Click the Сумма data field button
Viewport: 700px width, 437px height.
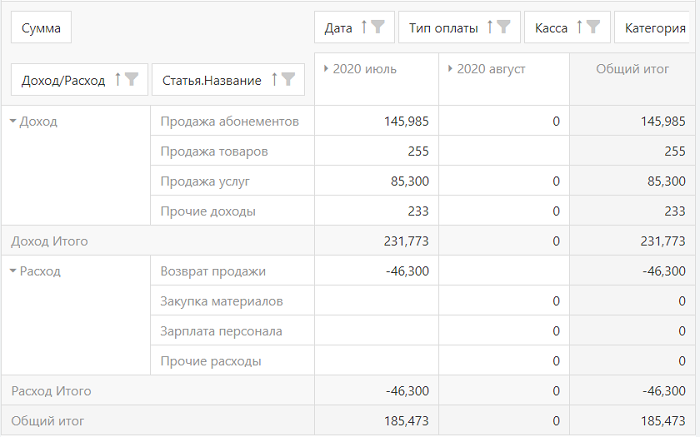click(x=41, y=28)
